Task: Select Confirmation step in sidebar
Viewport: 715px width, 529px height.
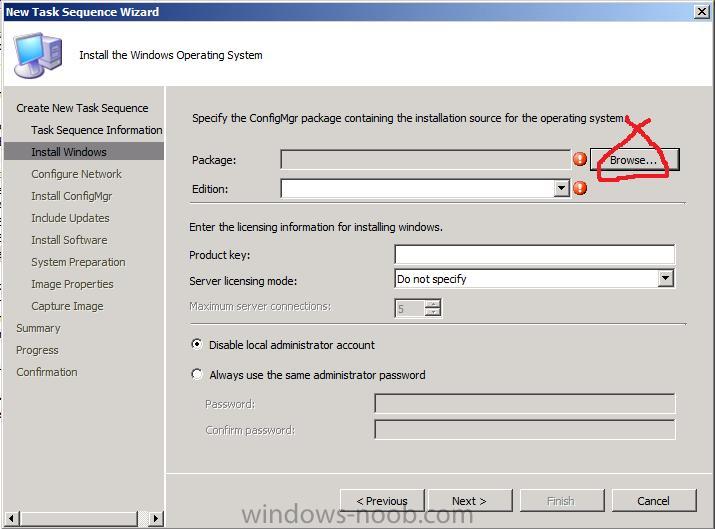Action: click(x=47, y=372)
